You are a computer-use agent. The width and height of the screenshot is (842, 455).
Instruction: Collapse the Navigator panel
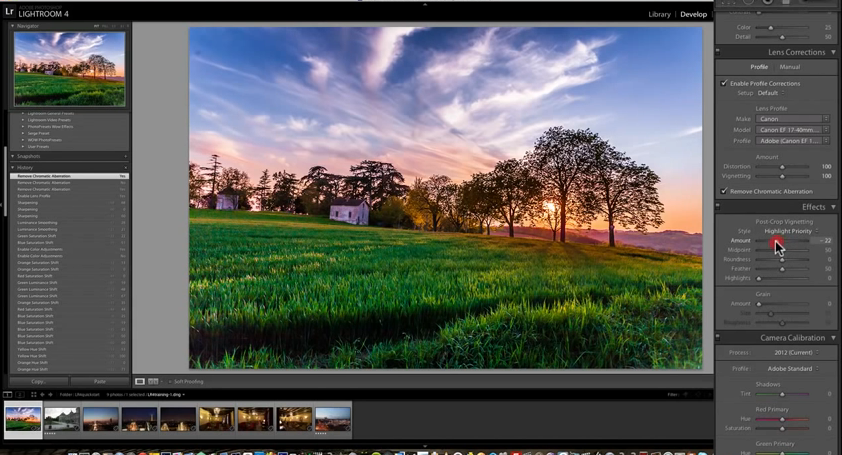coord(12,26)
